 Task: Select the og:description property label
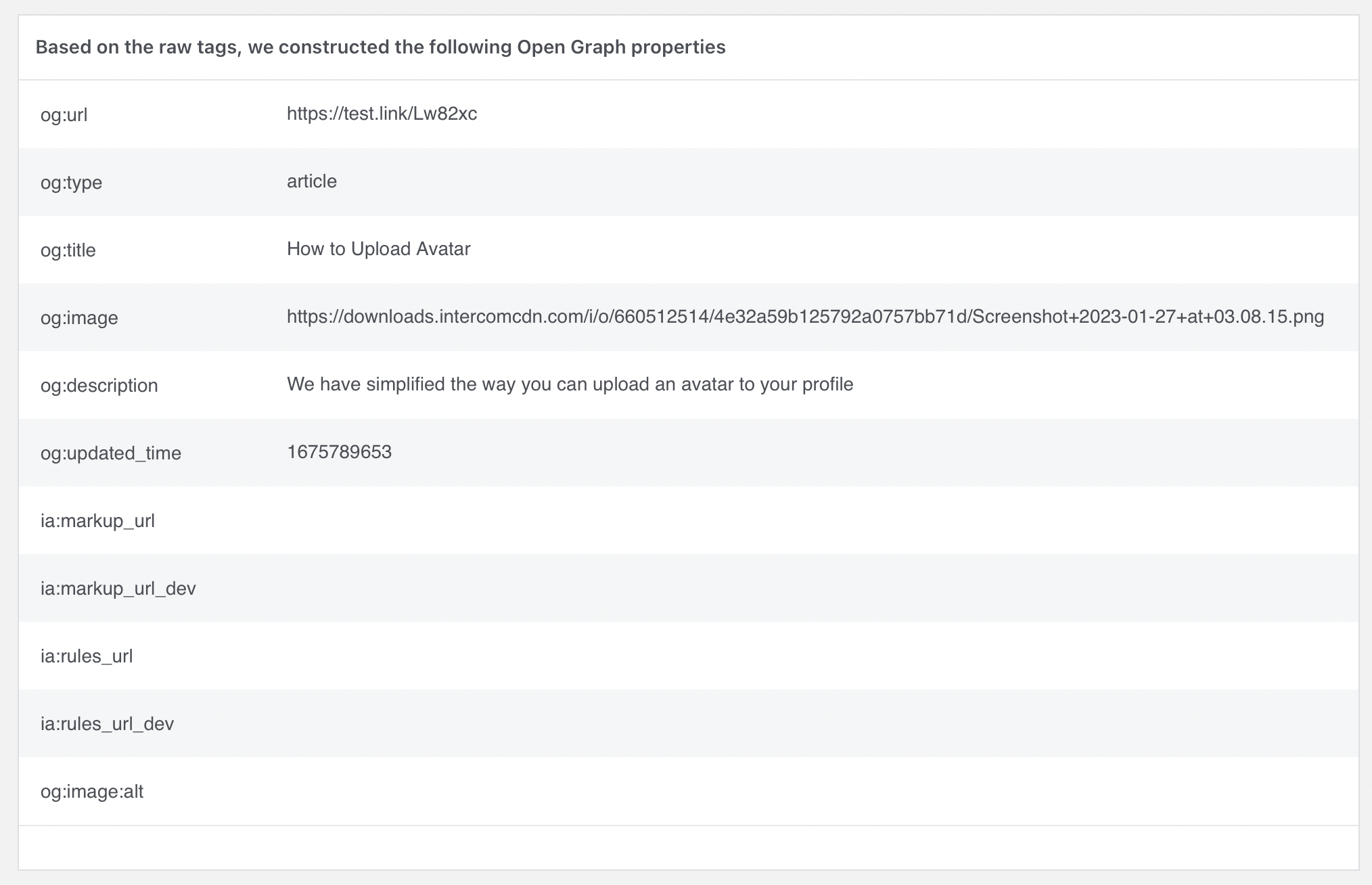tap(99, 385)
